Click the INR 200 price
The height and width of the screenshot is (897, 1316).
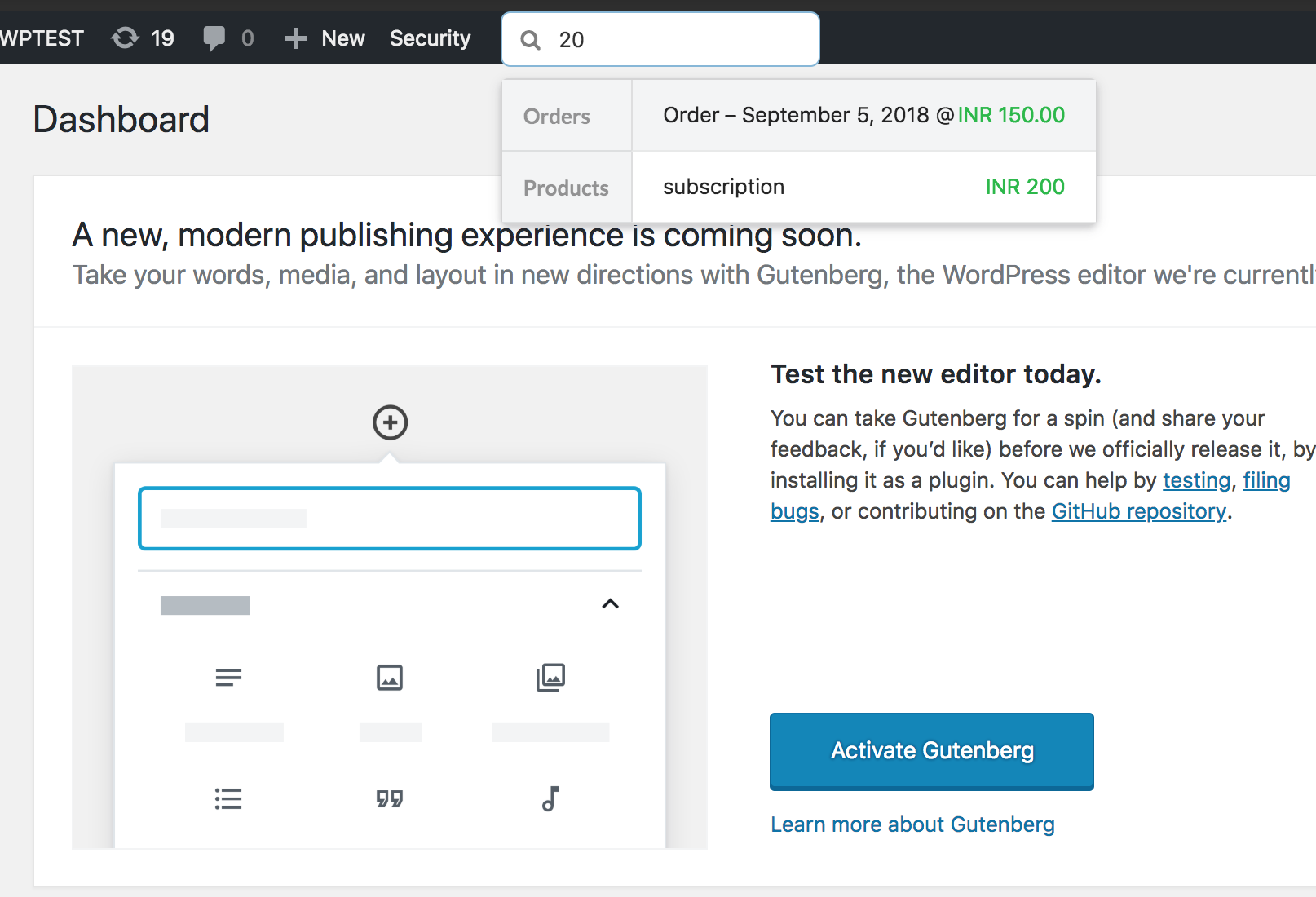click(1025, 187)
